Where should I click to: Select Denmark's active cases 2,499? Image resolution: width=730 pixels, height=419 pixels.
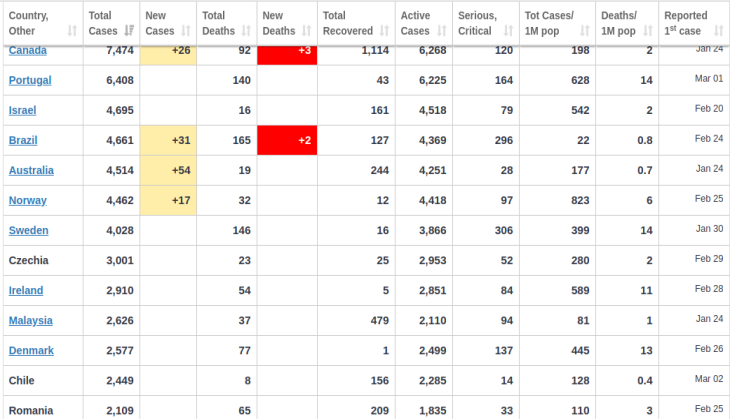(433, 351)
